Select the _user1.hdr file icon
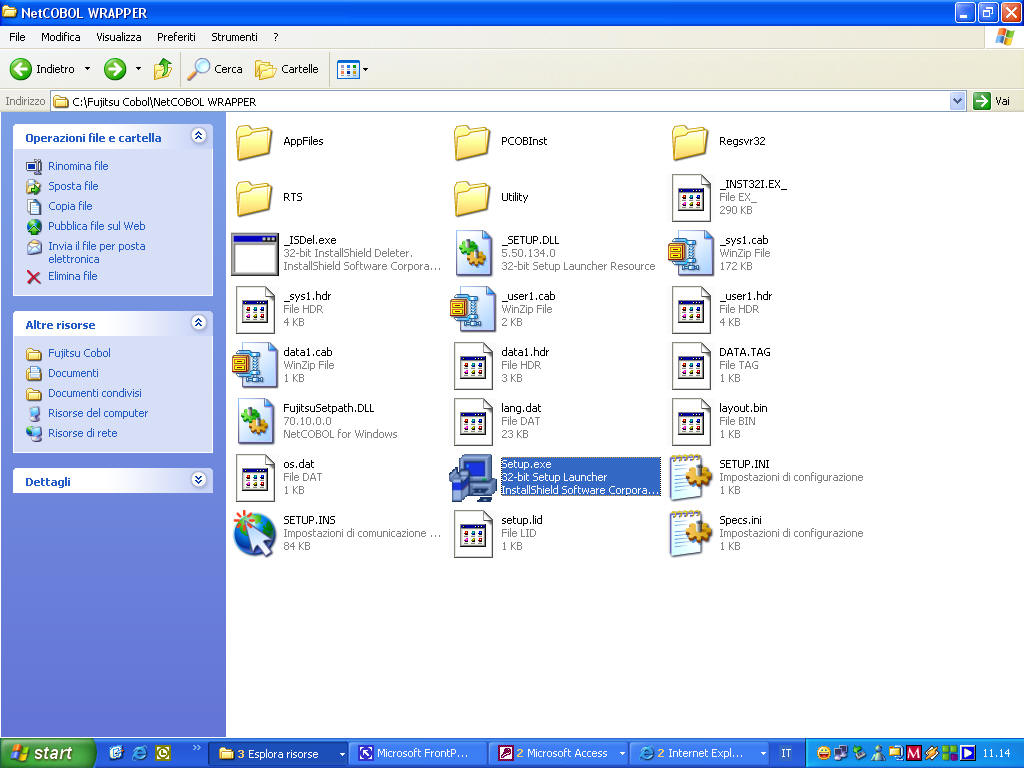The image size is (1024, 768). click(x=690, y=310)
